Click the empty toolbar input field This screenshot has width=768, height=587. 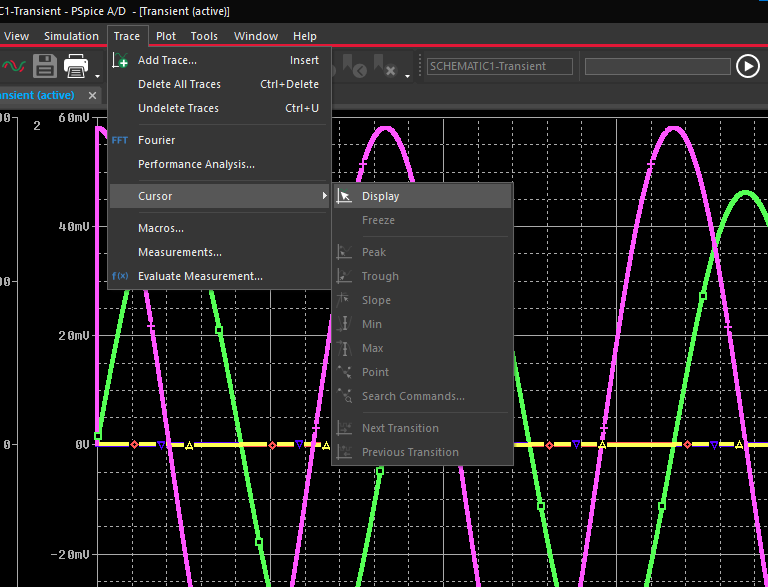click(x=657, y=66)
